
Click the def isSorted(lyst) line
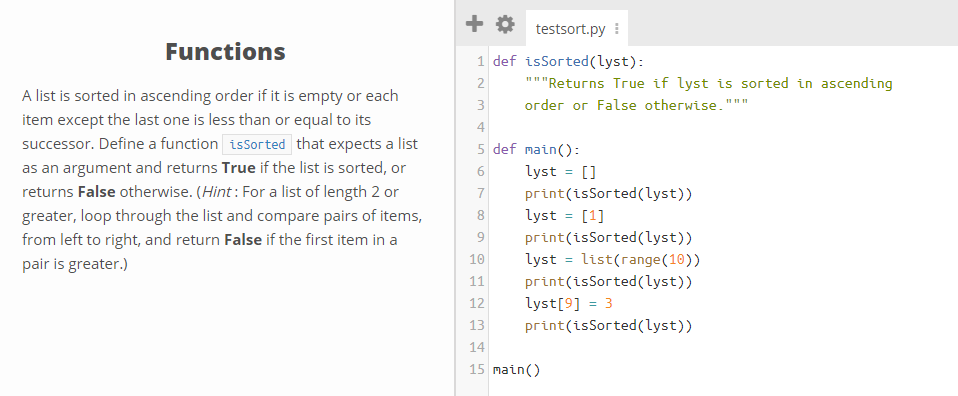pyautogui.click(x=568, y=61)
